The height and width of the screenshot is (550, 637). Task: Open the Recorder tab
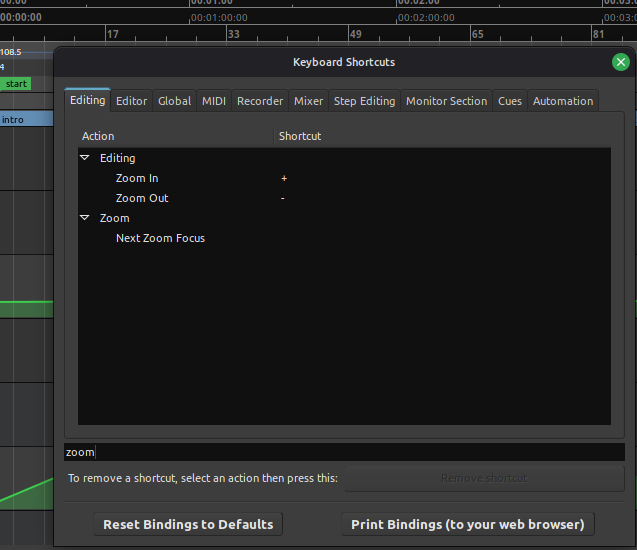click(x=260, y=101)
